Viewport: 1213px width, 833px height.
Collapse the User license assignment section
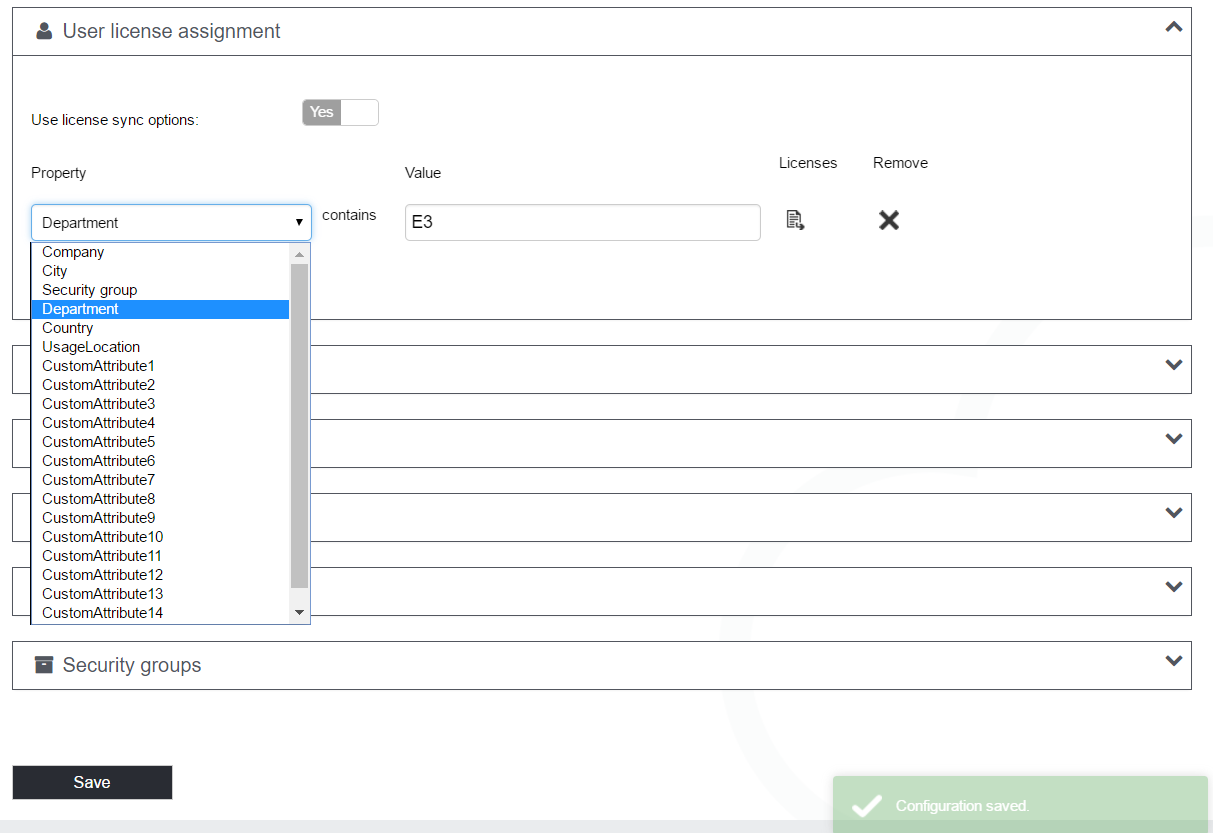click(x=1174, y=28)
